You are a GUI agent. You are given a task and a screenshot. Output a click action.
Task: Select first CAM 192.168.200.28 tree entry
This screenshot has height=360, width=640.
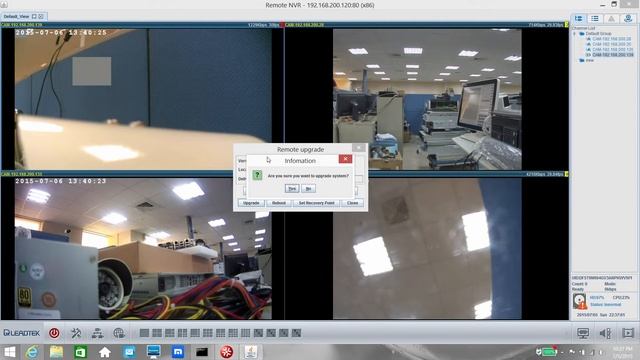(611, 39)
